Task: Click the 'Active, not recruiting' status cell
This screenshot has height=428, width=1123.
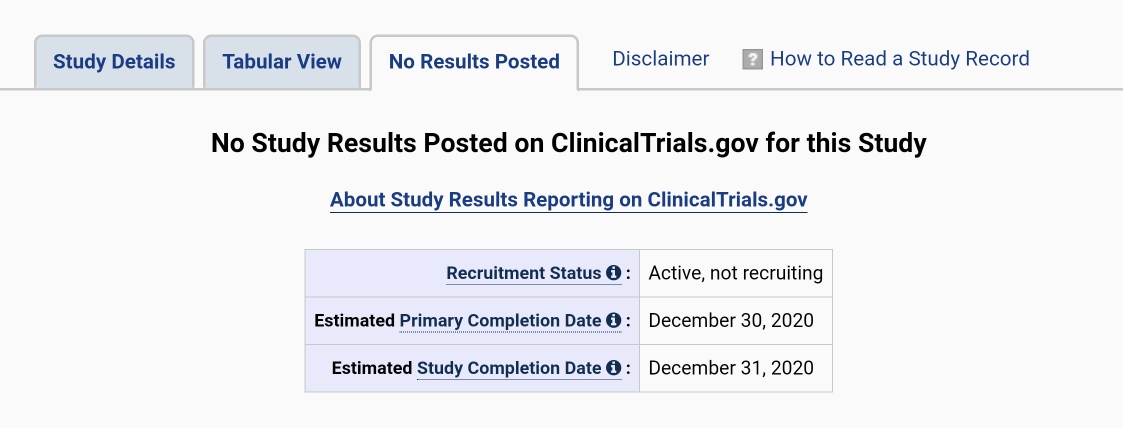Action: pyautogui.click(x=735, y=273)
